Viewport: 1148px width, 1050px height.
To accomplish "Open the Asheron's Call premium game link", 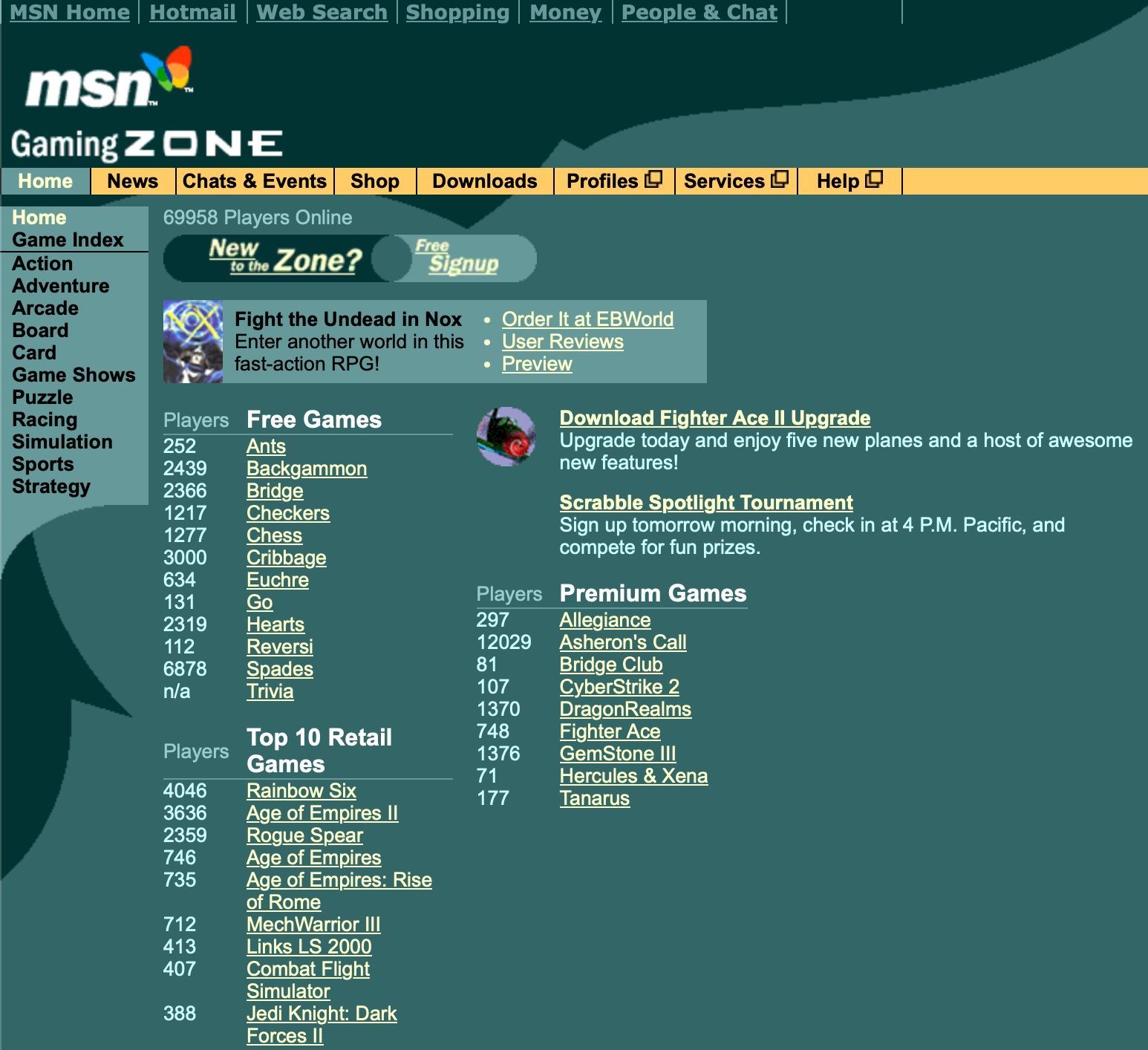I will pos(622,642).
